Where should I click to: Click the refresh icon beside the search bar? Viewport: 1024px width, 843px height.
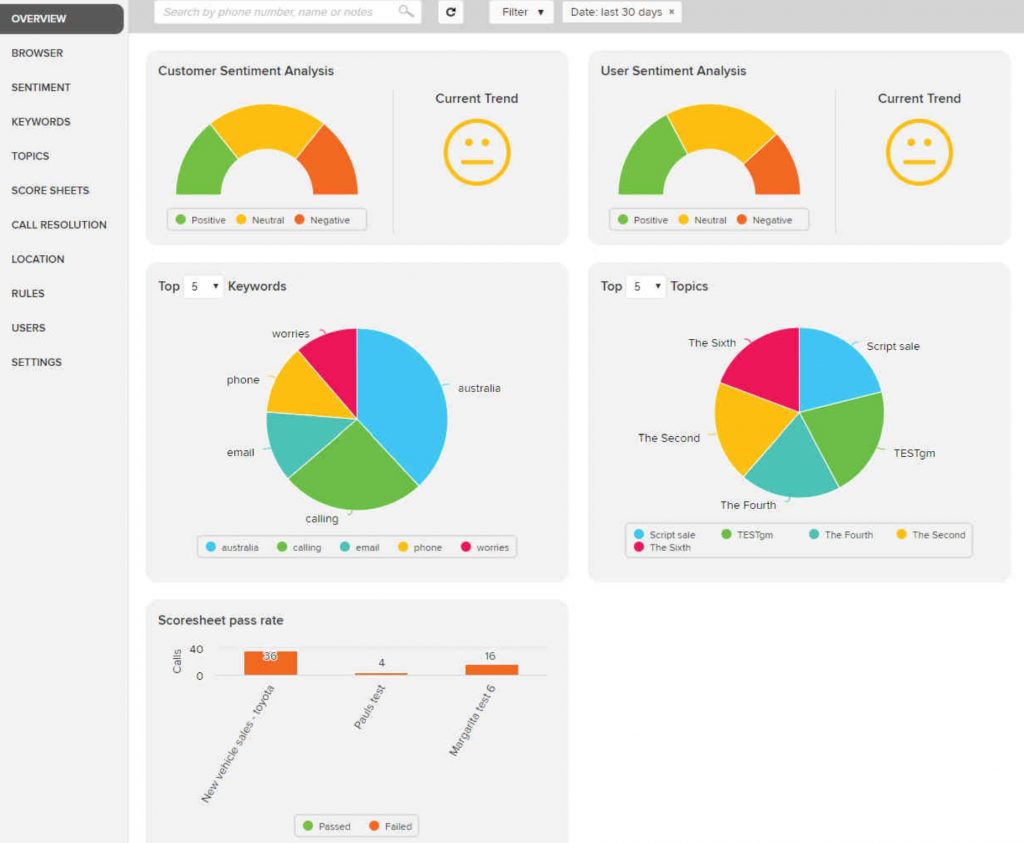tap(448, 13)
